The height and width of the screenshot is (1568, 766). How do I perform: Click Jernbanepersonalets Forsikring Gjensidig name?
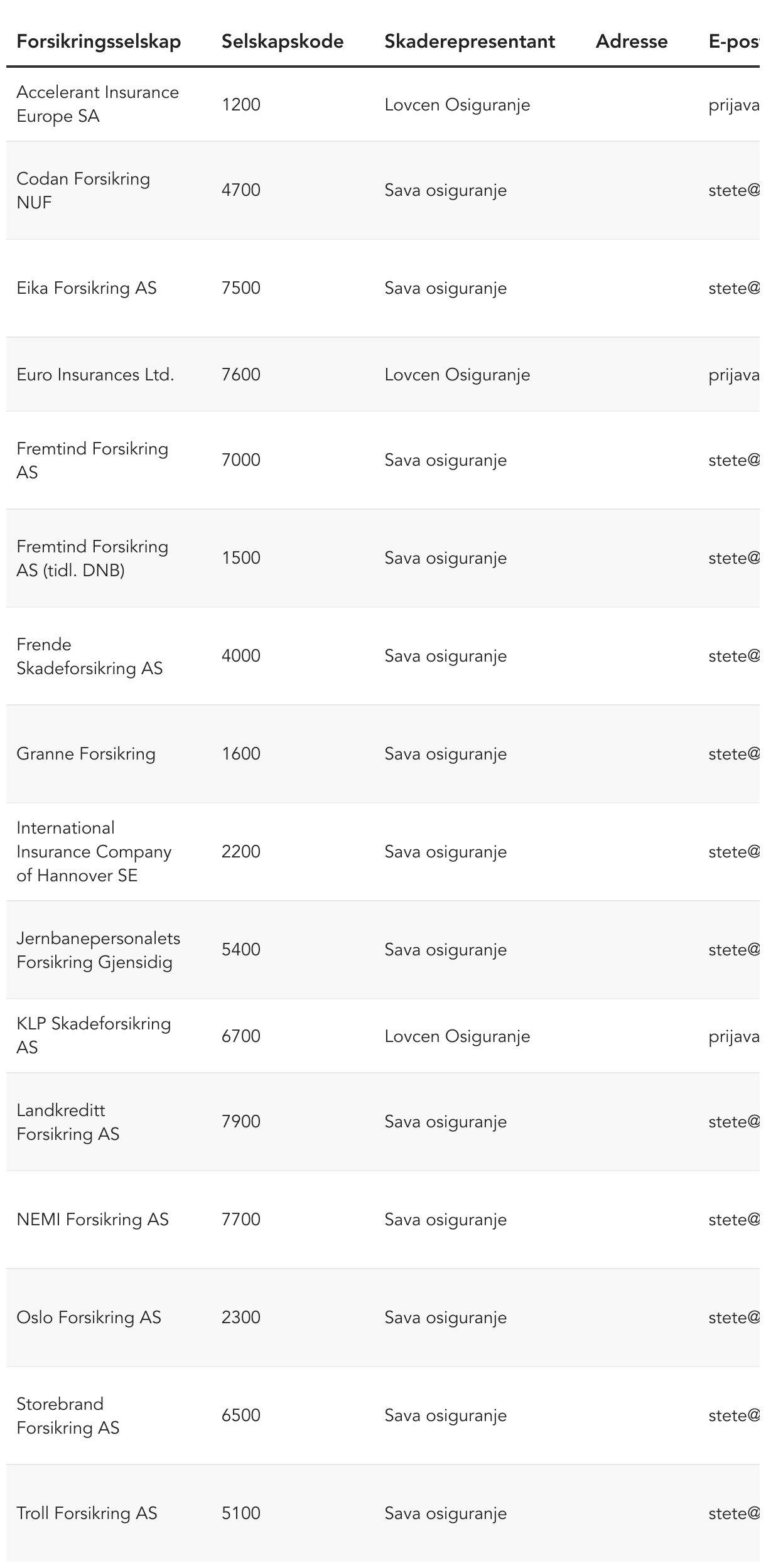[x=98, y=950]
